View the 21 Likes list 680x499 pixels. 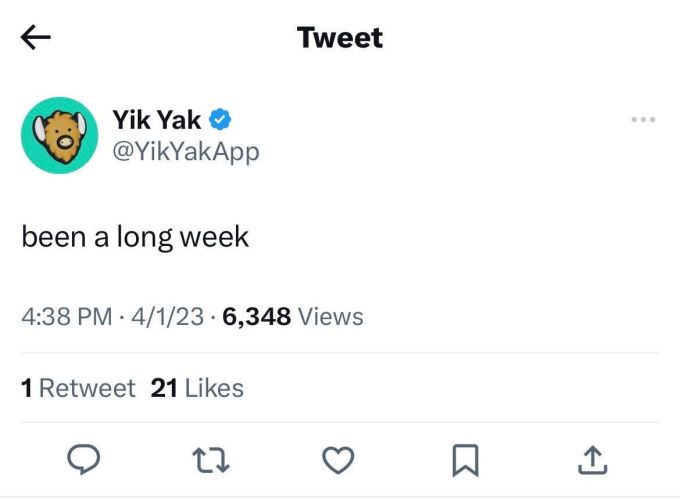click(x=197, y=388)
